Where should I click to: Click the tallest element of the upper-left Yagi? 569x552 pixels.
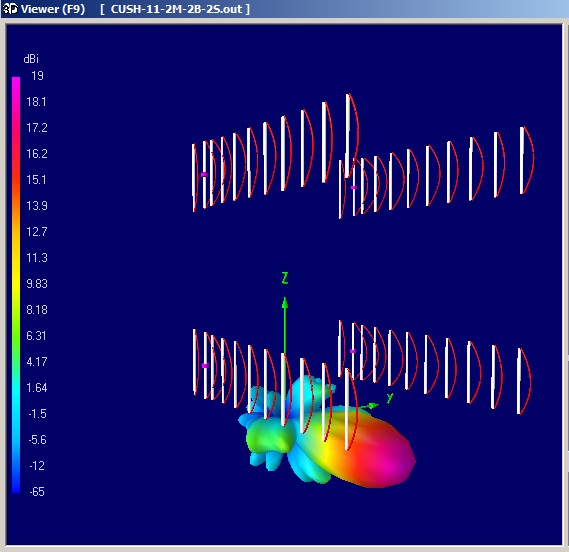[x=348, y=135]
